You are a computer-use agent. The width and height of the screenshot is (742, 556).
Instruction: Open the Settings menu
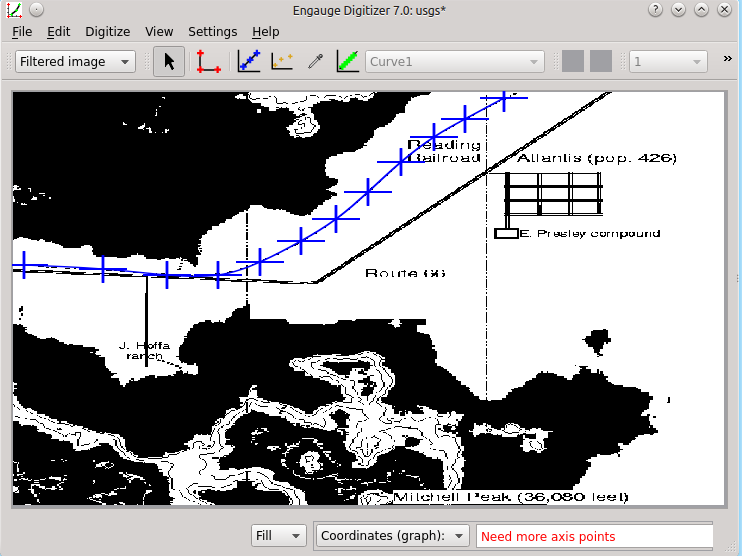tap(212, 31)
